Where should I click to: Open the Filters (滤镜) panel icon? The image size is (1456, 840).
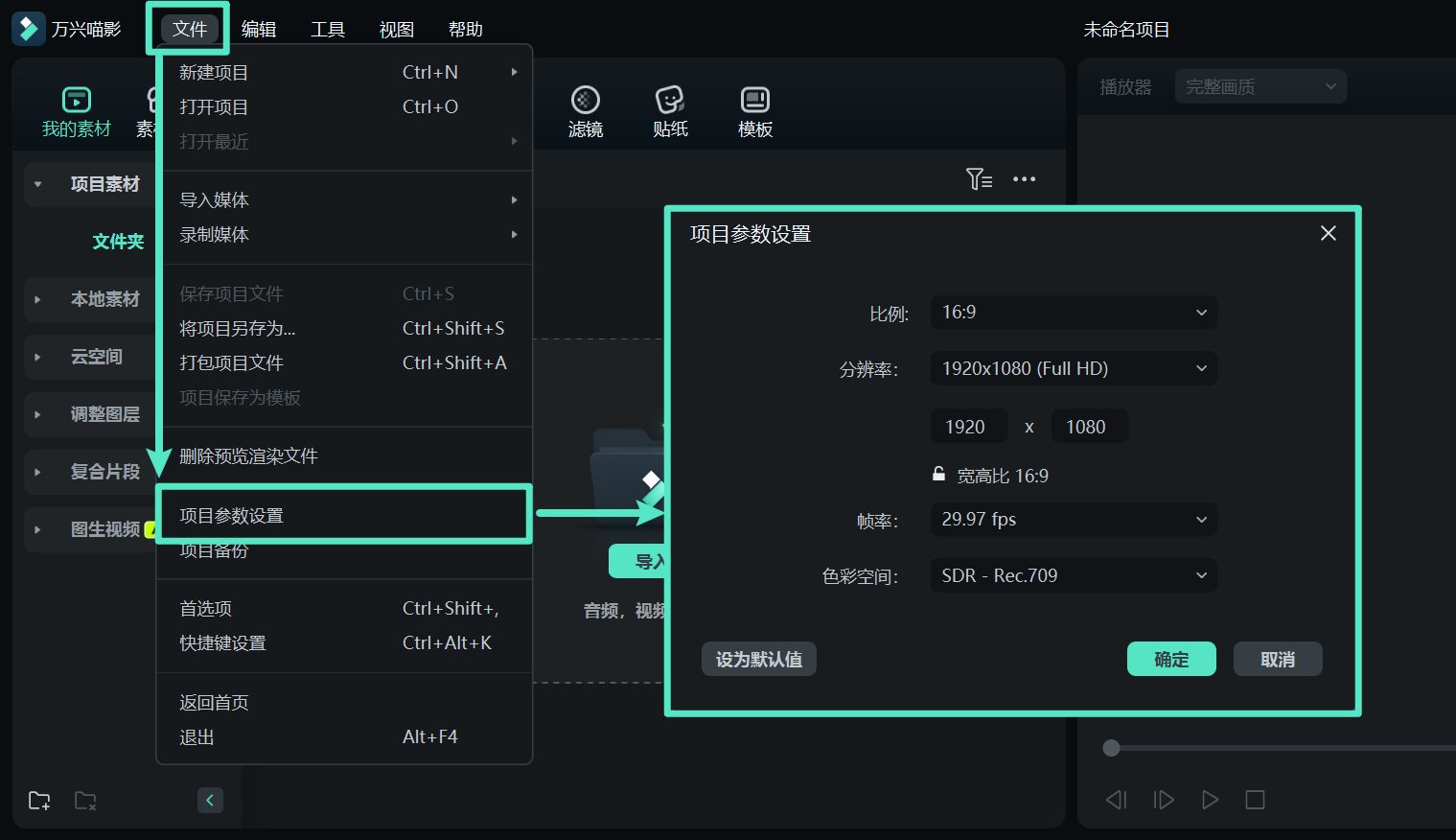click(585, 101)
